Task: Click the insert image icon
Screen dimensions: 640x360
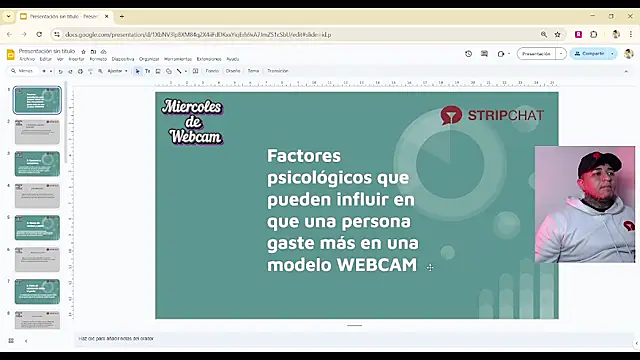Action: tap(158, 71)
